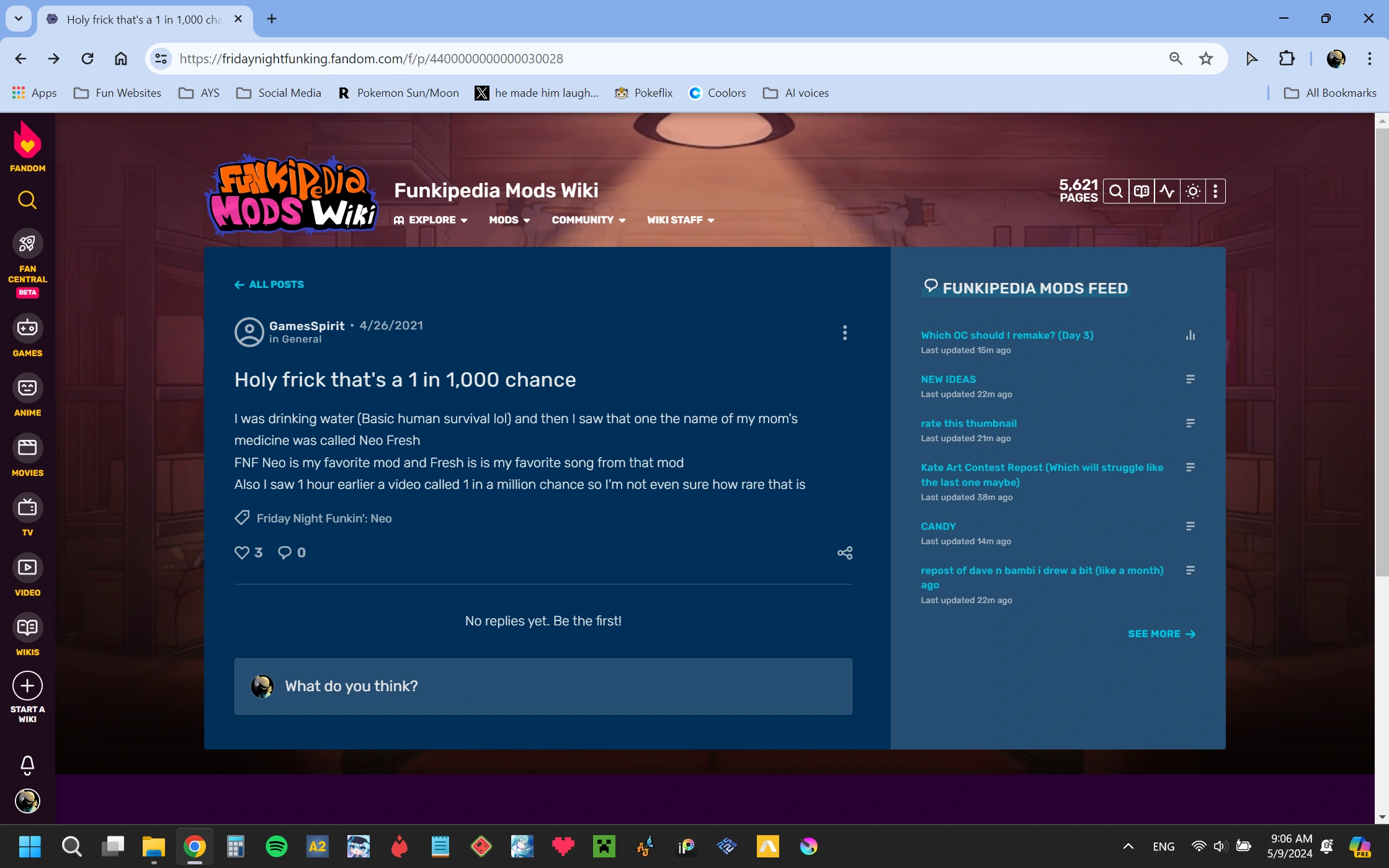Open the NEW IDEAS feed post
The image size is (1389, 868).
click(x=948, y=379)
